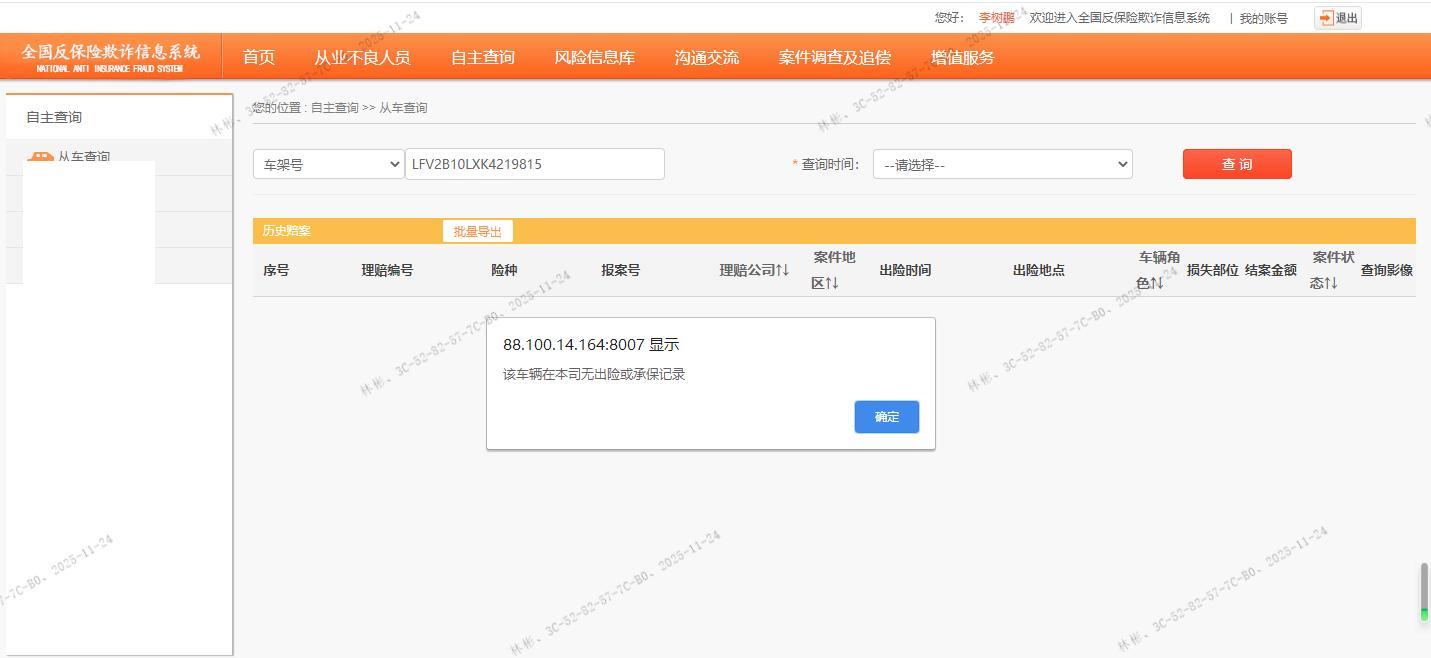Viewport: 1431px width, 658px height.
Task: Open the 增值服务 menu
Action: tap(962, 57)
